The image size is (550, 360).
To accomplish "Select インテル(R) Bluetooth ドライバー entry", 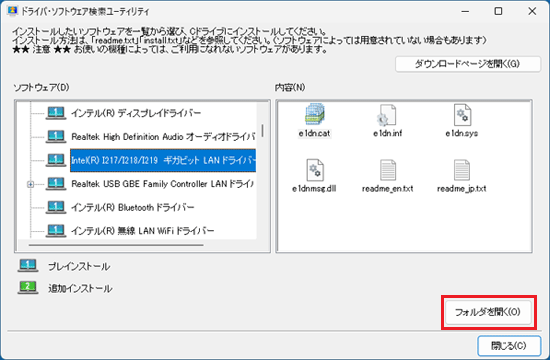I will coord(133,207).
